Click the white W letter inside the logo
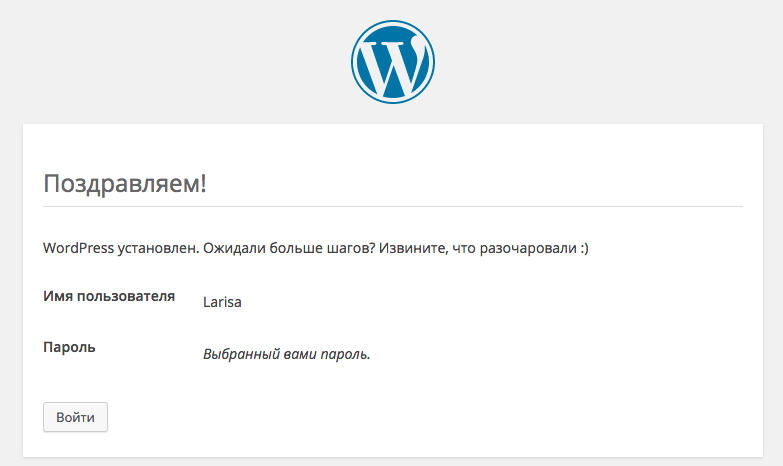Screen dimensions: 783x466 pos(391,65)
